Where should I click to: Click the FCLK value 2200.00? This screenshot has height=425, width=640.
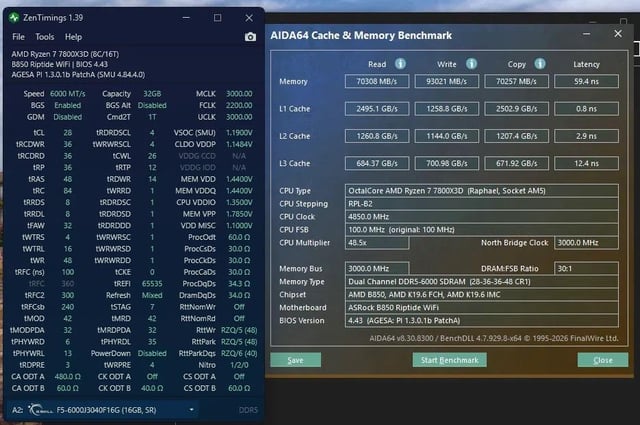[x=239, y=105]
